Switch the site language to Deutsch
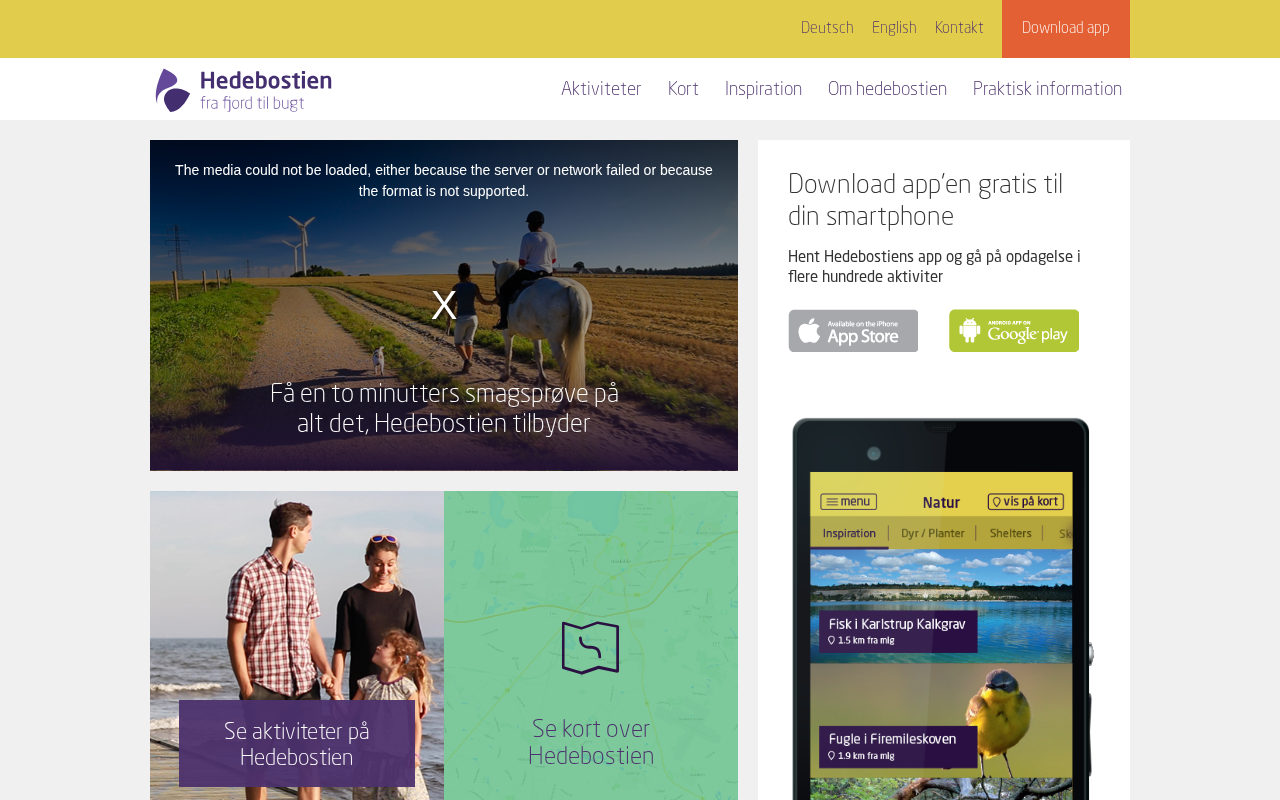The width and height of the screenshot is (1280, 800). coord(827,28)
